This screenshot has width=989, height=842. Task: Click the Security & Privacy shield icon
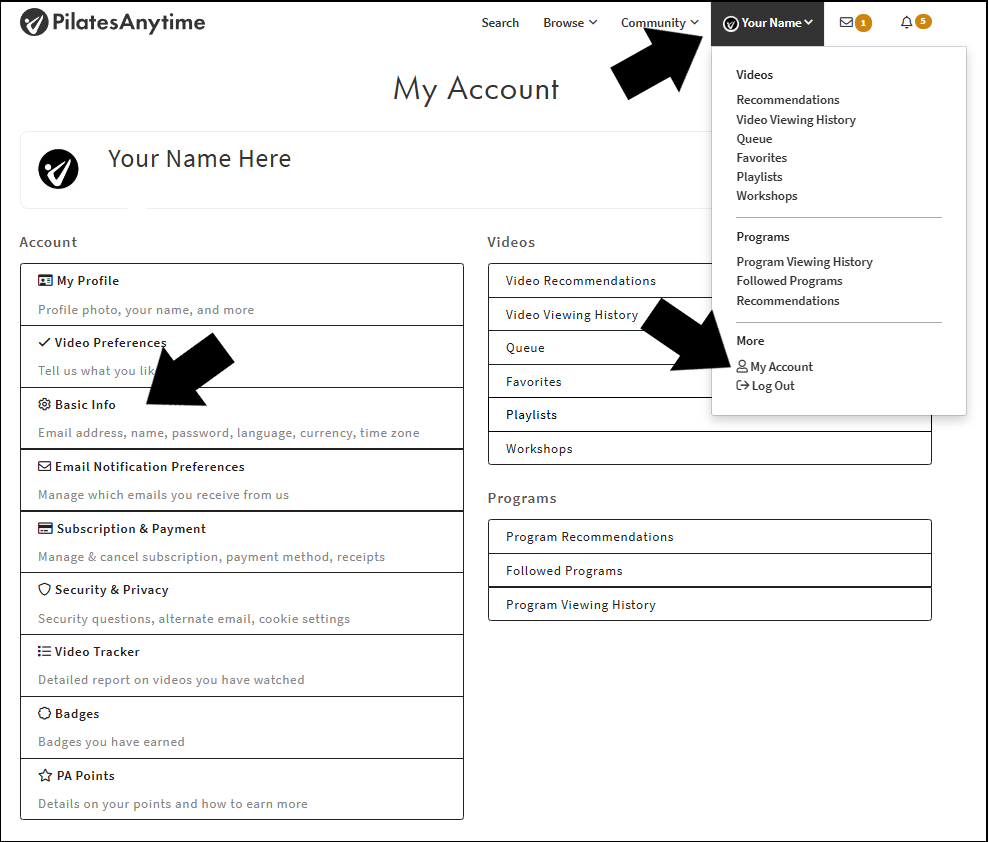click(44, 590)
